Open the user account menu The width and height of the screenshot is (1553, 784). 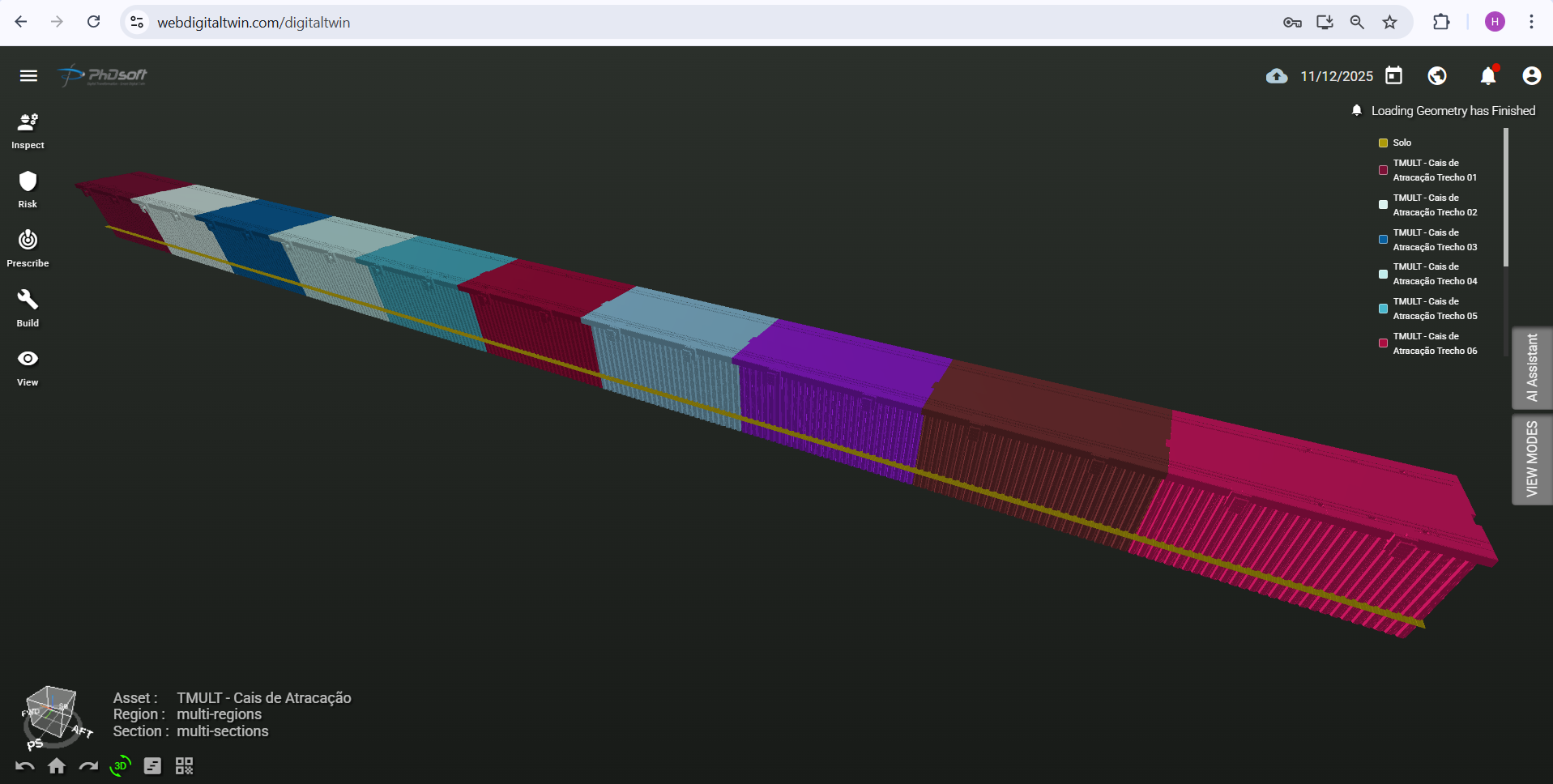pyautogui.click(x=1531, y=75)
